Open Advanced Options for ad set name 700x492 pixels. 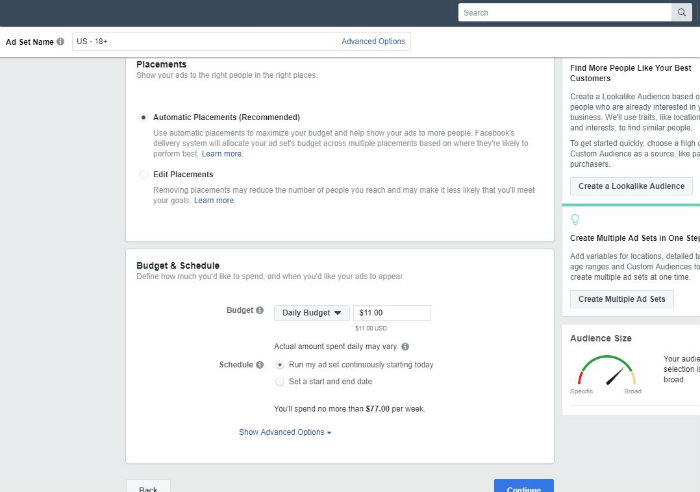pos(373,42)
